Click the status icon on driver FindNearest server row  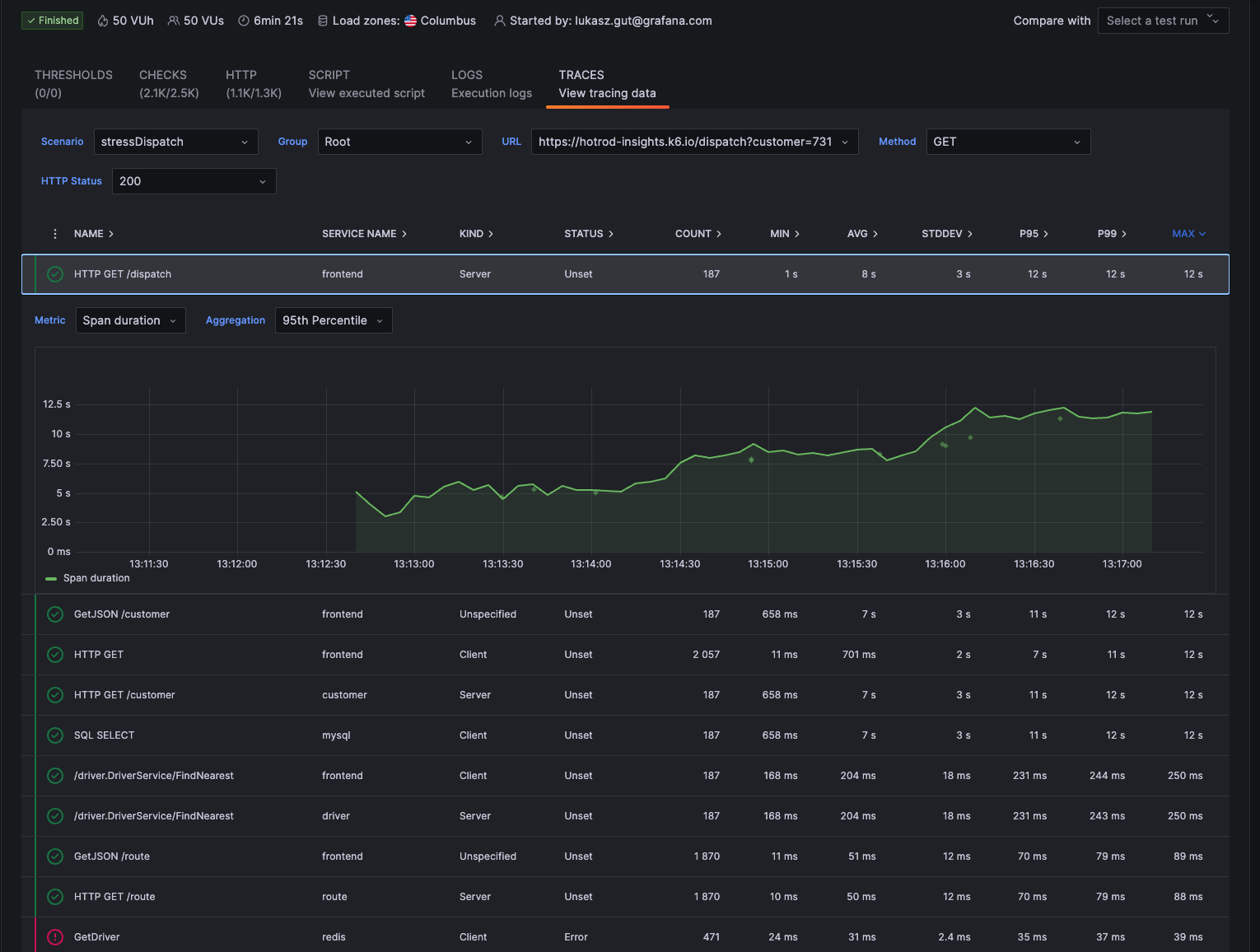coord(55,816)
